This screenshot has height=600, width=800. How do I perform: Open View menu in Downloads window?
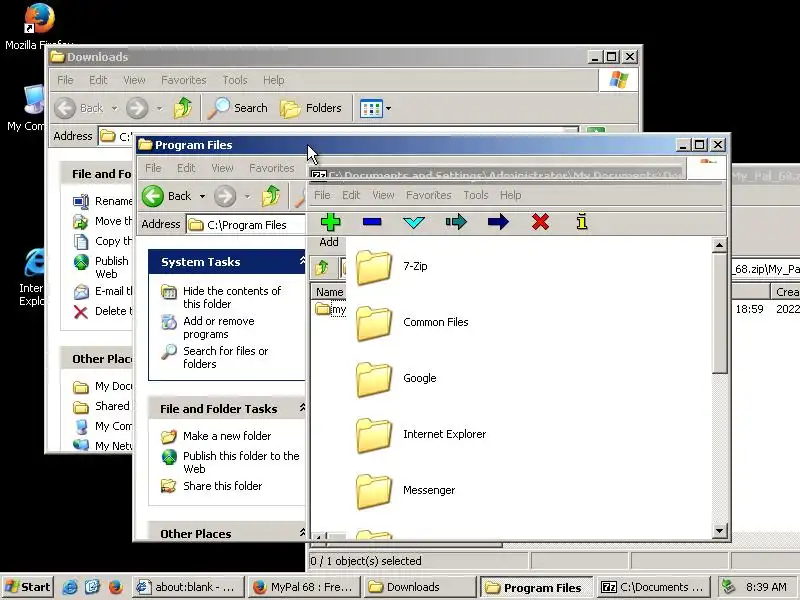[134, 80]
